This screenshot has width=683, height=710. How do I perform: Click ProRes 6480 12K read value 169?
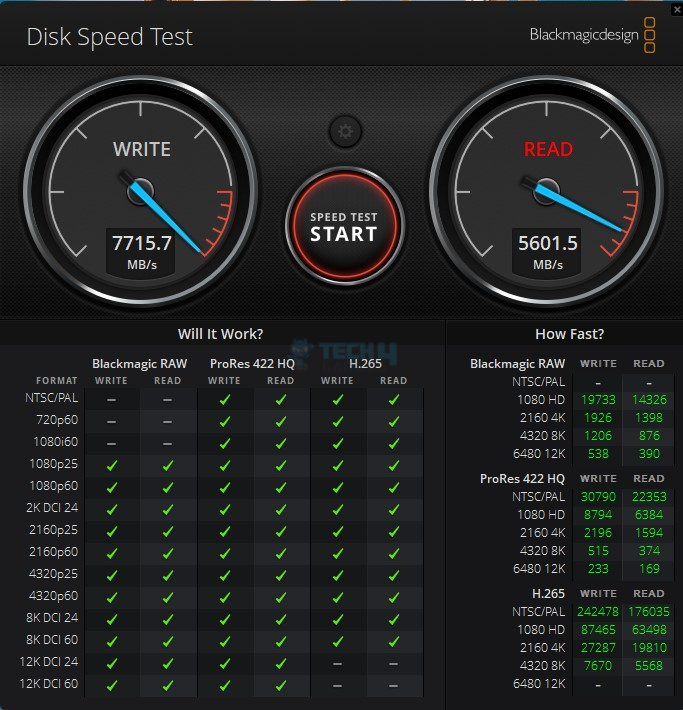tap(649, 569)
